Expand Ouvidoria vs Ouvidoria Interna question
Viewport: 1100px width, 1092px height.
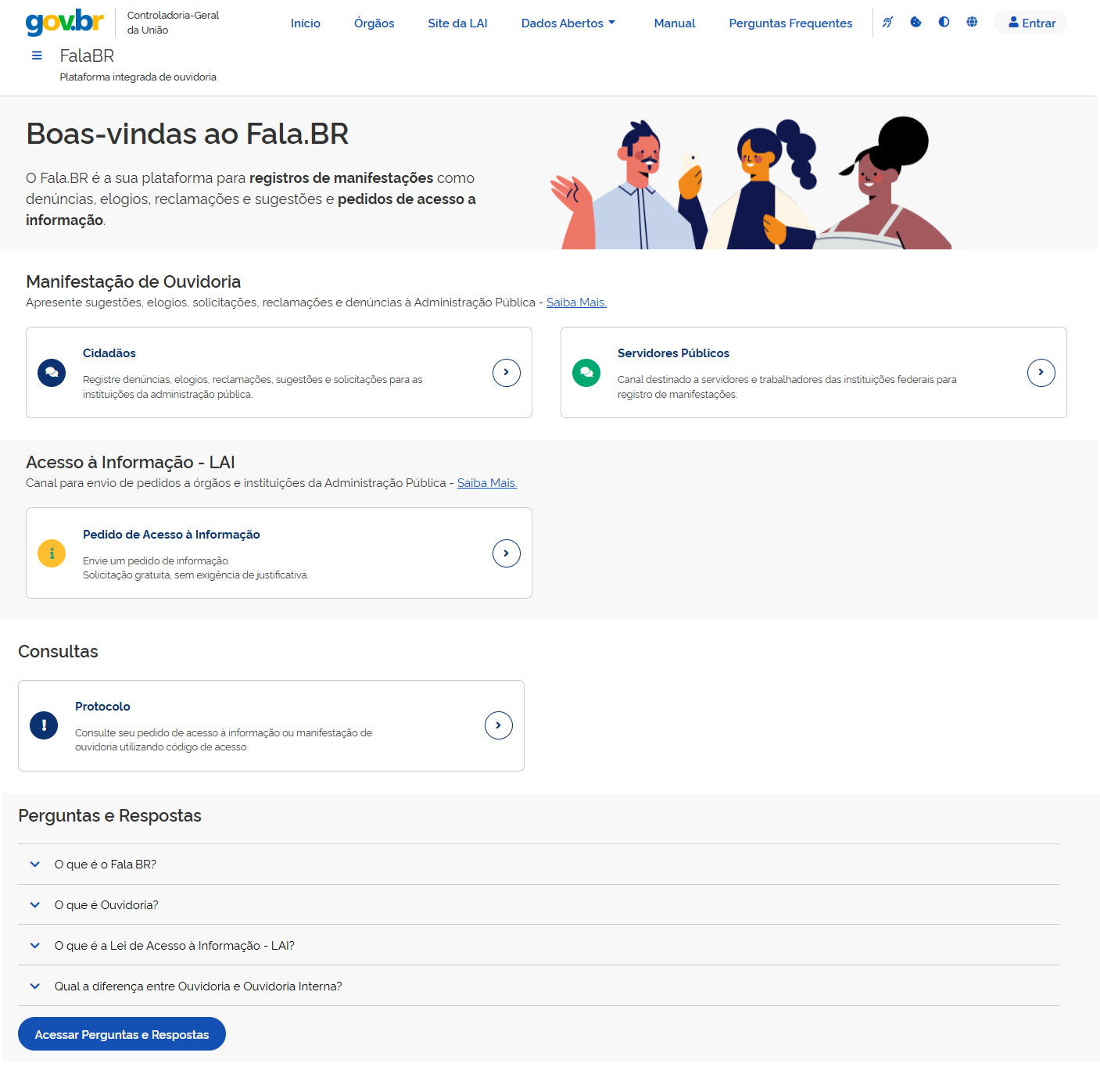[198, 986]
